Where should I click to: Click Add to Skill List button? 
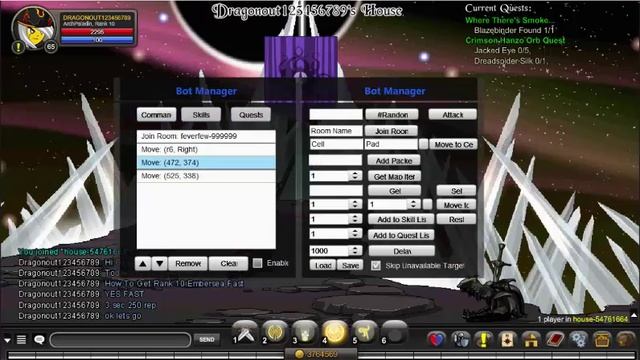pyautogui.click(x=402, y=219)
